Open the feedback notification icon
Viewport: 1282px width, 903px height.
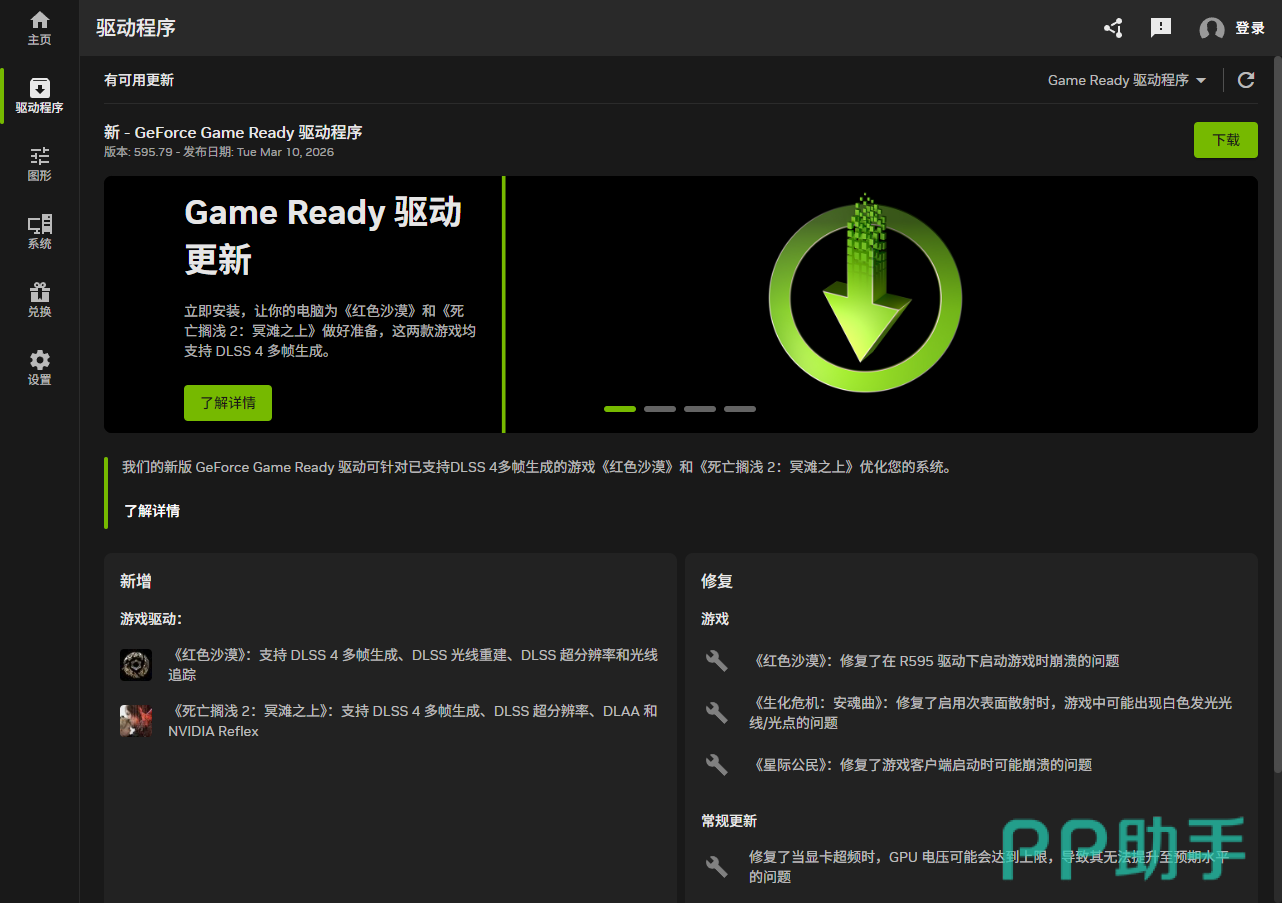click(x=1161, y=28)
